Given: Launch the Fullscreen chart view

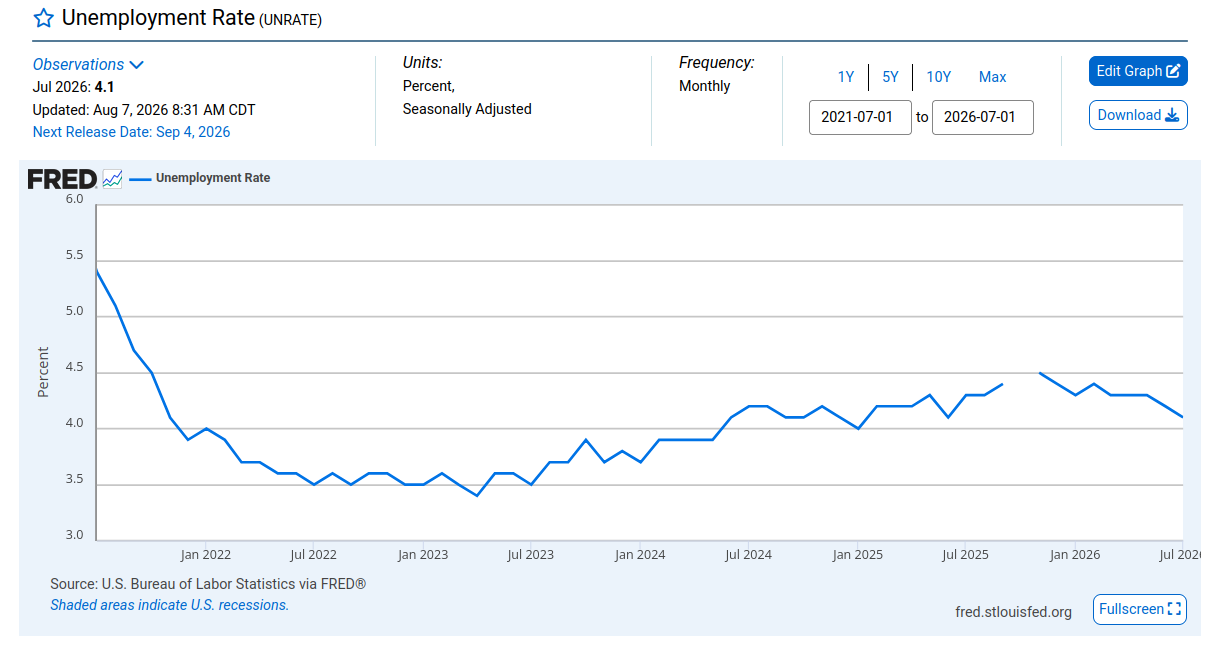Looking at the screenshot, I should 1140,609.
